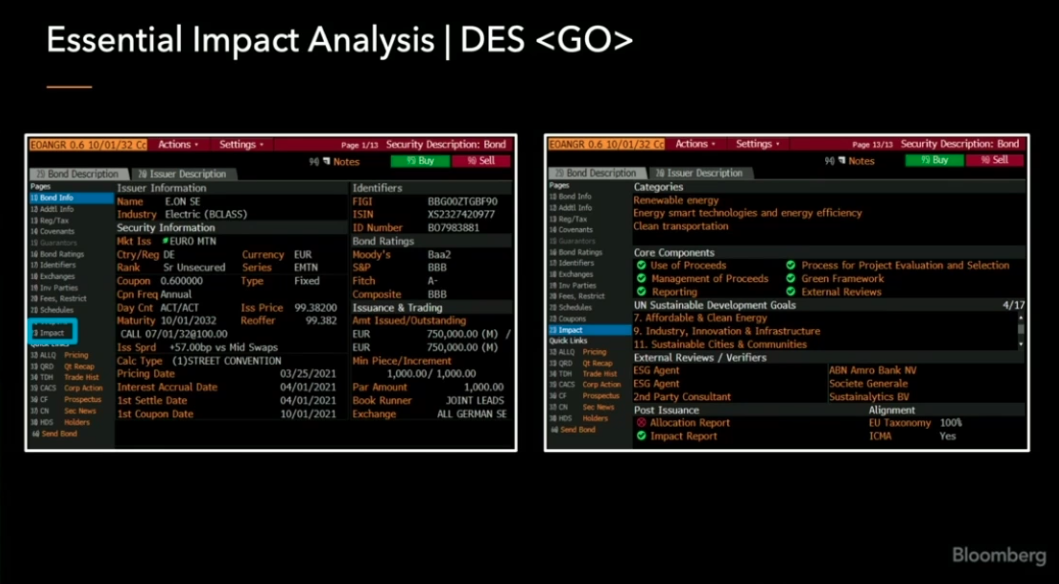Click green check icon beside Use of Proceeds
Viewport: 1059px width, 584px height.
pyautogui.click(x=642, y=265)
